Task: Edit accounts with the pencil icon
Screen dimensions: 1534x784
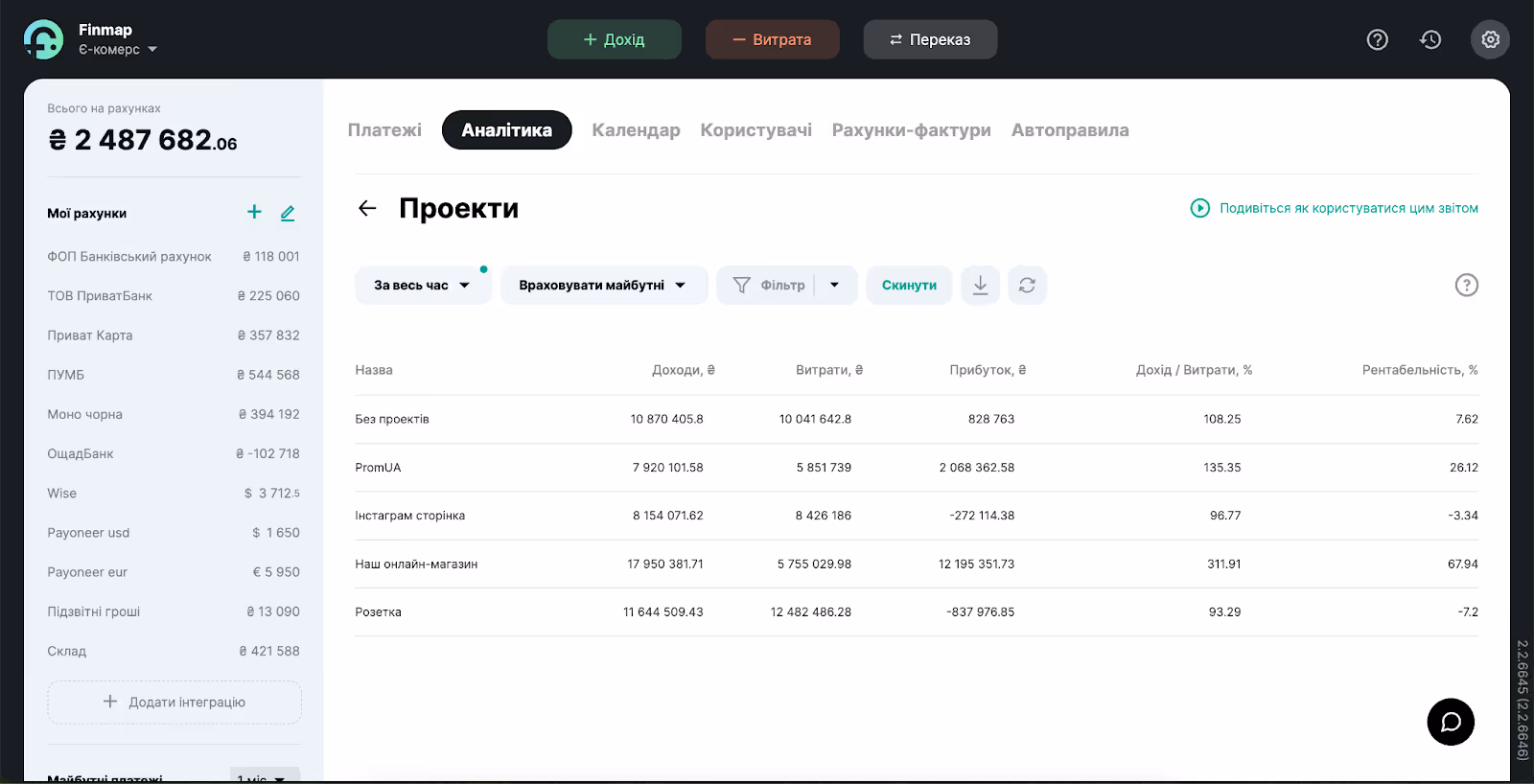Action: [288, 213]
